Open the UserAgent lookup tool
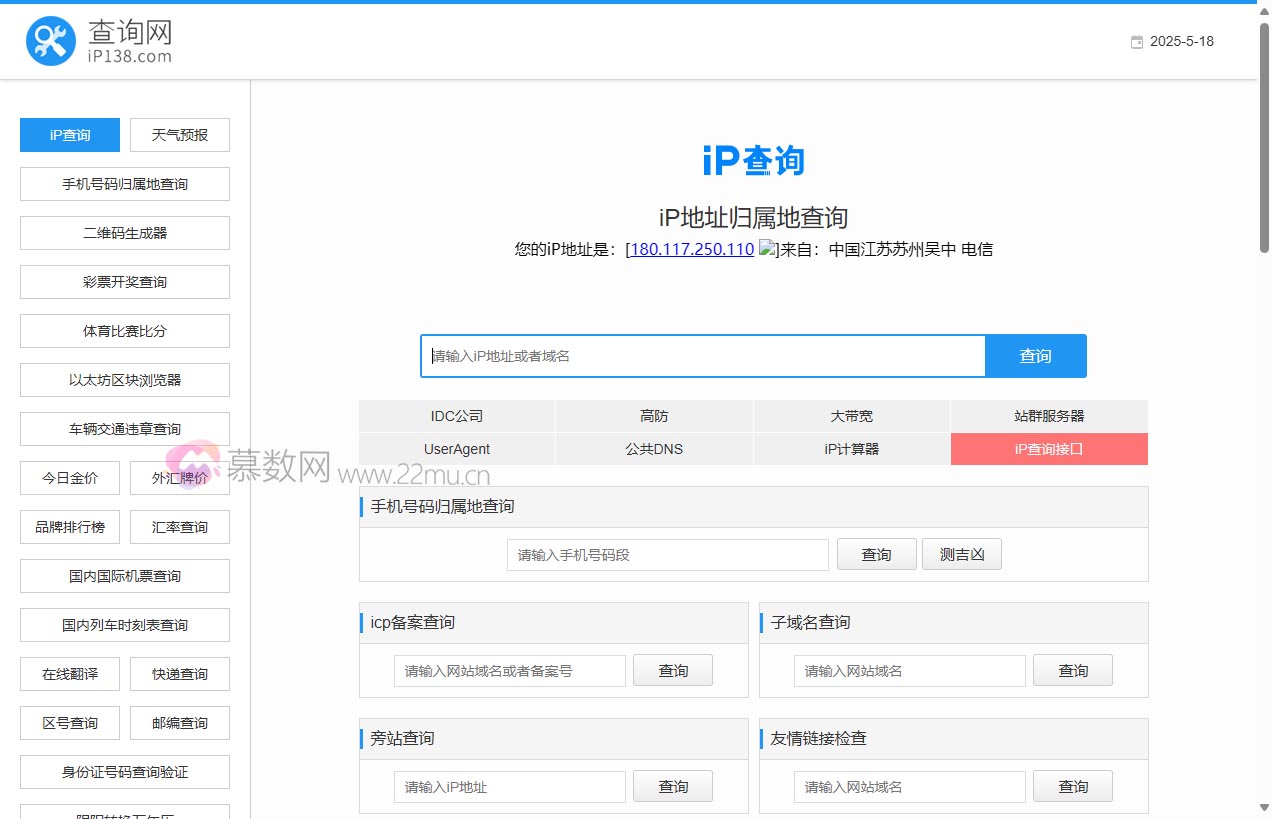The width and height of the screenshot is (1272, 819). [456, 449]
